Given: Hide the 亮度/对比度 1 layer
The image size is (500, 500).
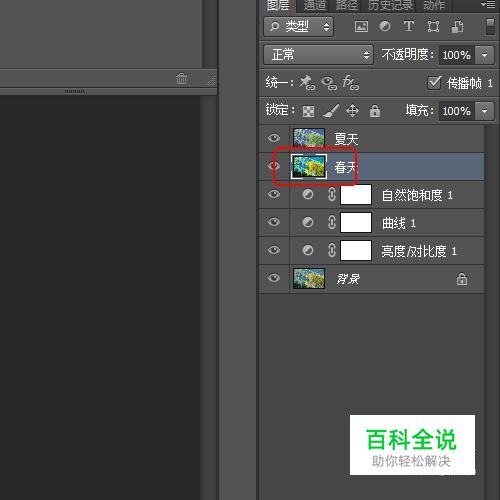Looking at the screenshot, I should tap(274, 250).
